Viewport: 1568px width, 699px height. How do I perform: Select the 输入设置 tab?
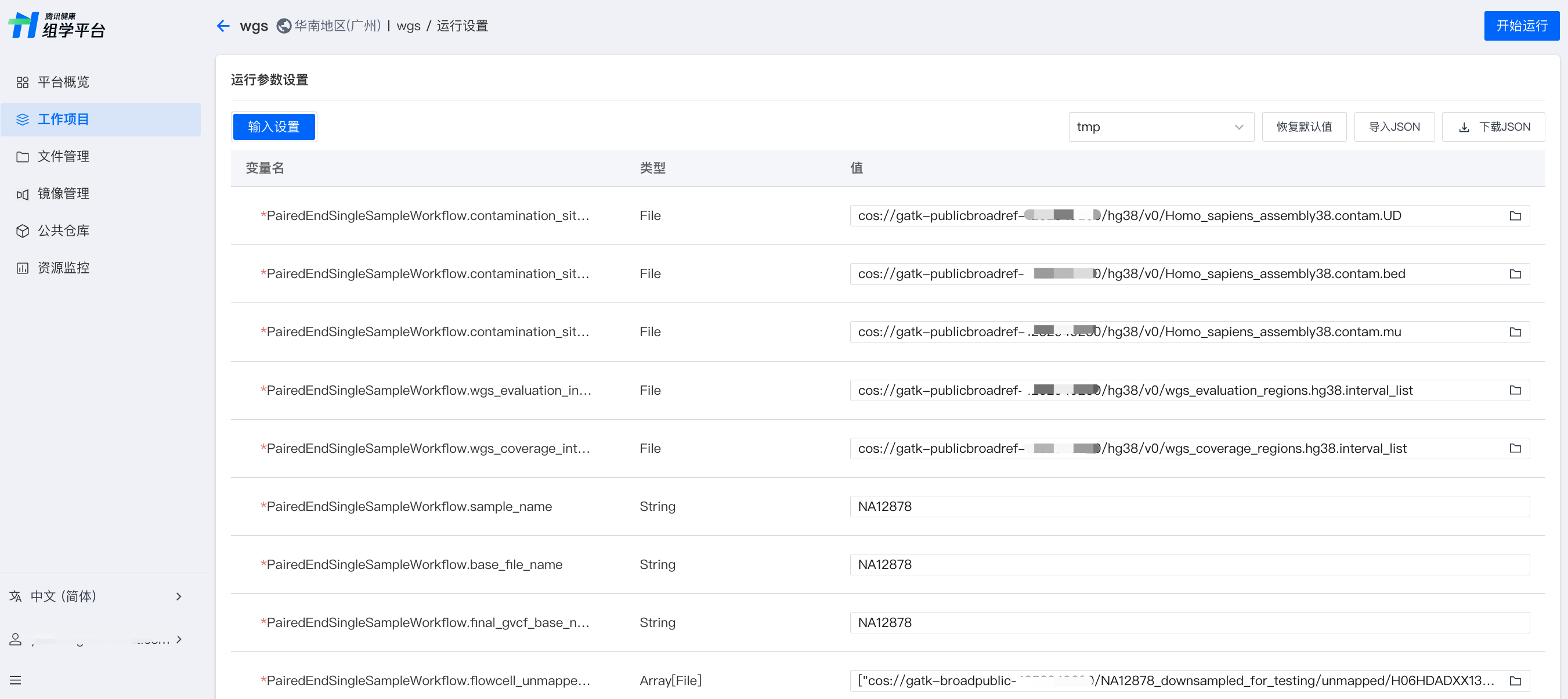[273, 127]
